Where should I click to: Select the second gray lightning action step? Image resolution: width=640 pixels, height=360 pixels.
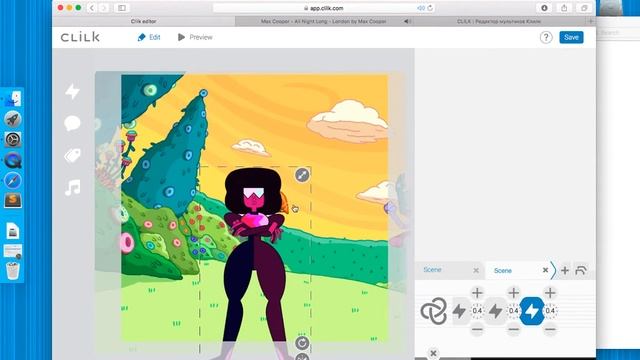[496, 311]
